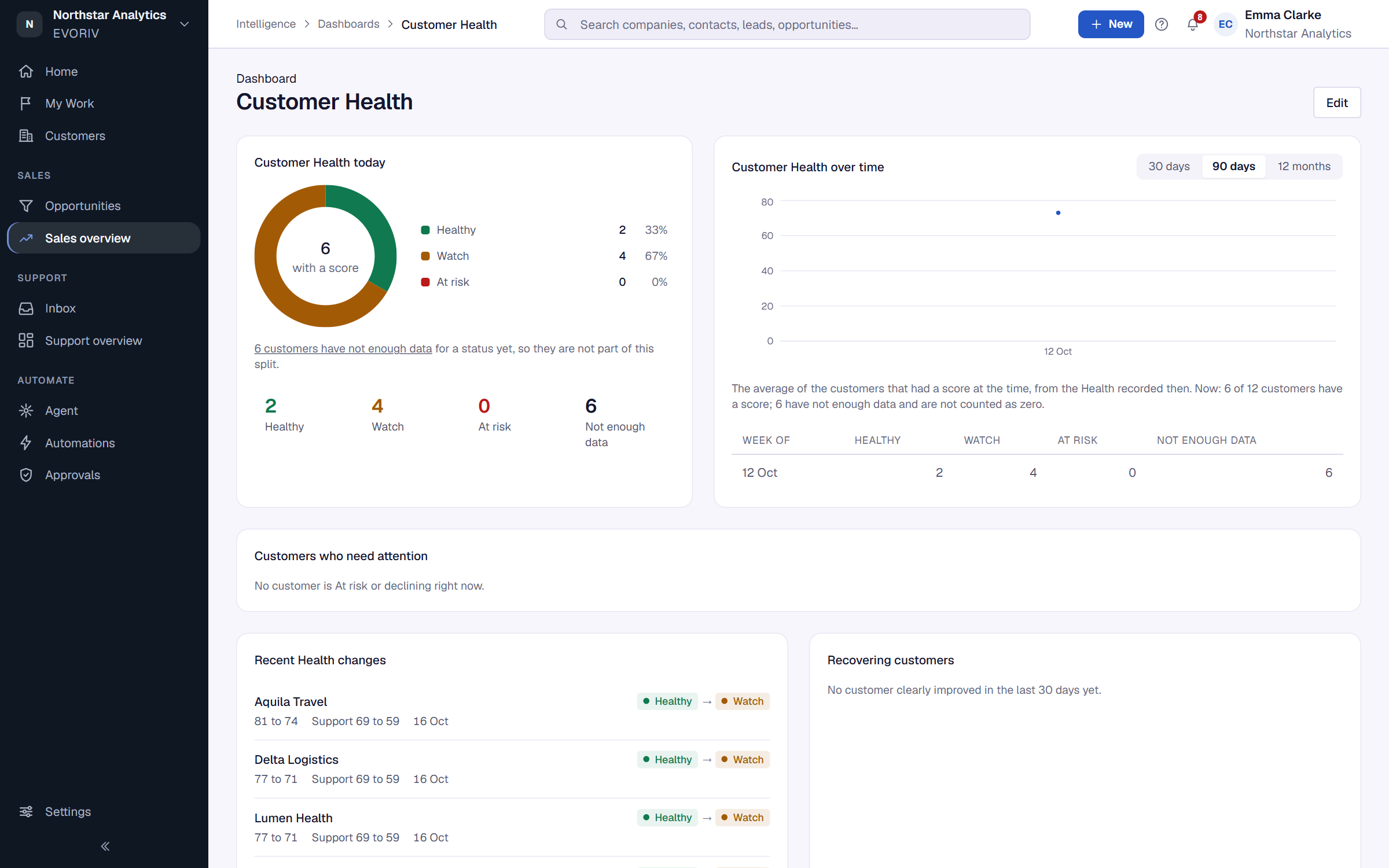
Task: Open Support overview in the sidebar
Action: (x=104, y=340)
